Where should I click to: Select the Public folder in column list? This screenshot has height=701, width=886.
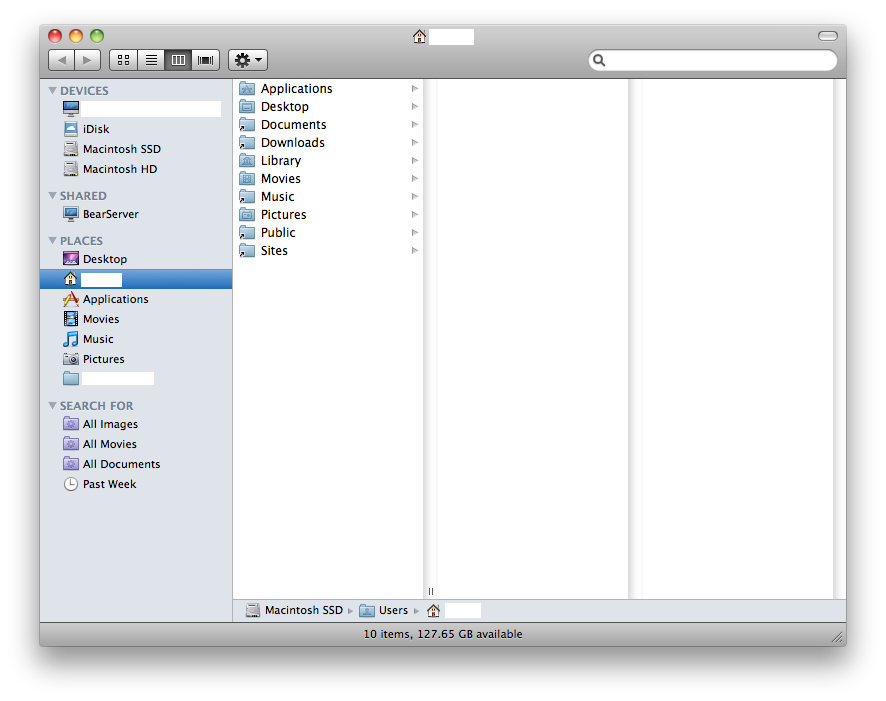(328, 233)
